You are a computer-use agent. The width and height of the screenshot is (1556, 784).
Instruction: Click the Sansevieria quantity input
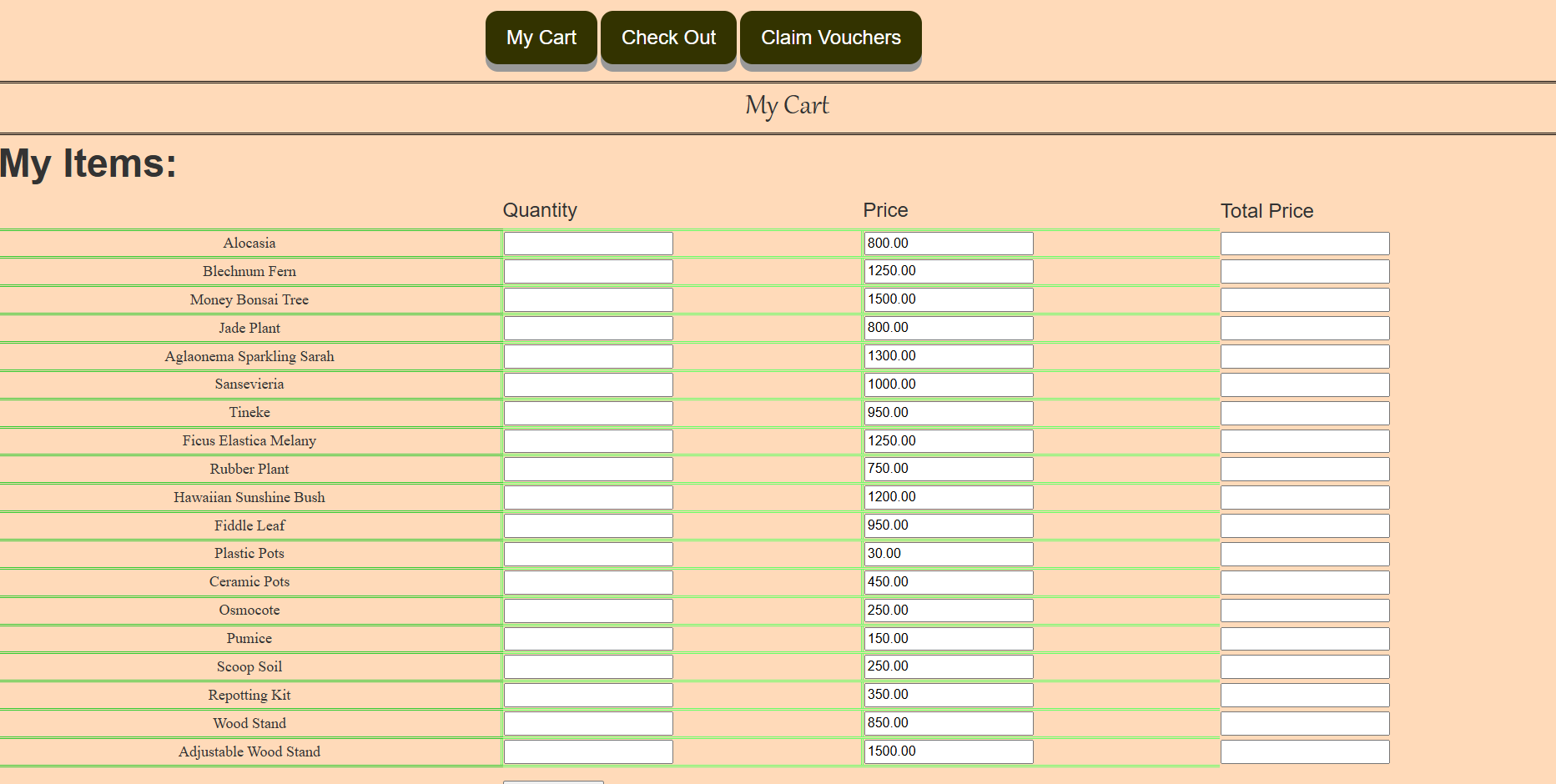tap(588, 384)
